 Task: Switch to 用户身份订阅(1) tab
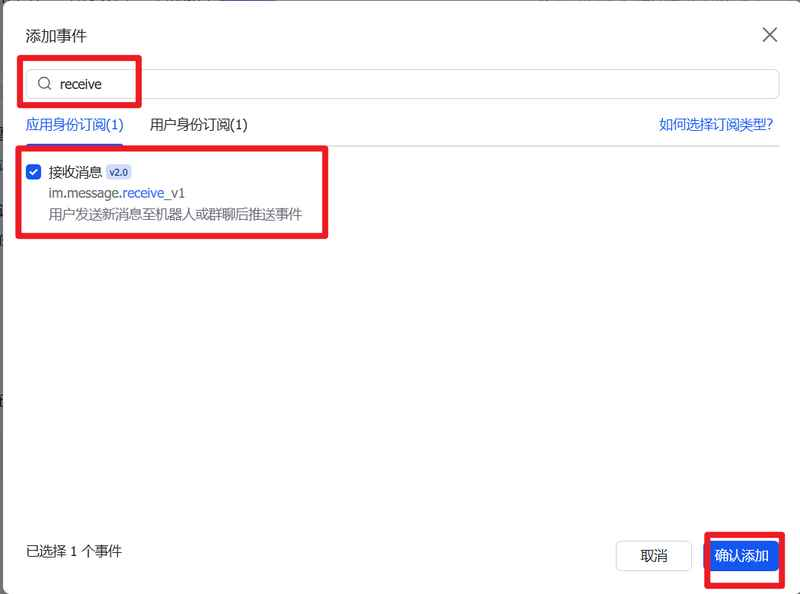(x=198, y=125)
